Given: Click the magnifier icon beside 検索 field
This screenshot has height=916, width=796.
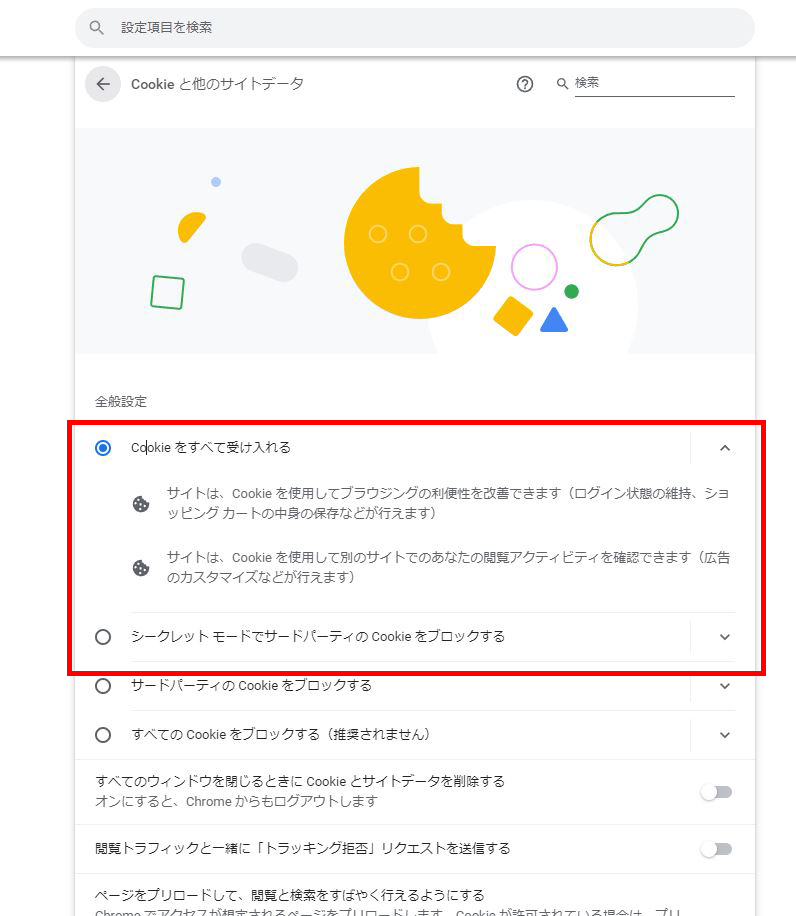Looking at the screenshot, I should [562, 84].
